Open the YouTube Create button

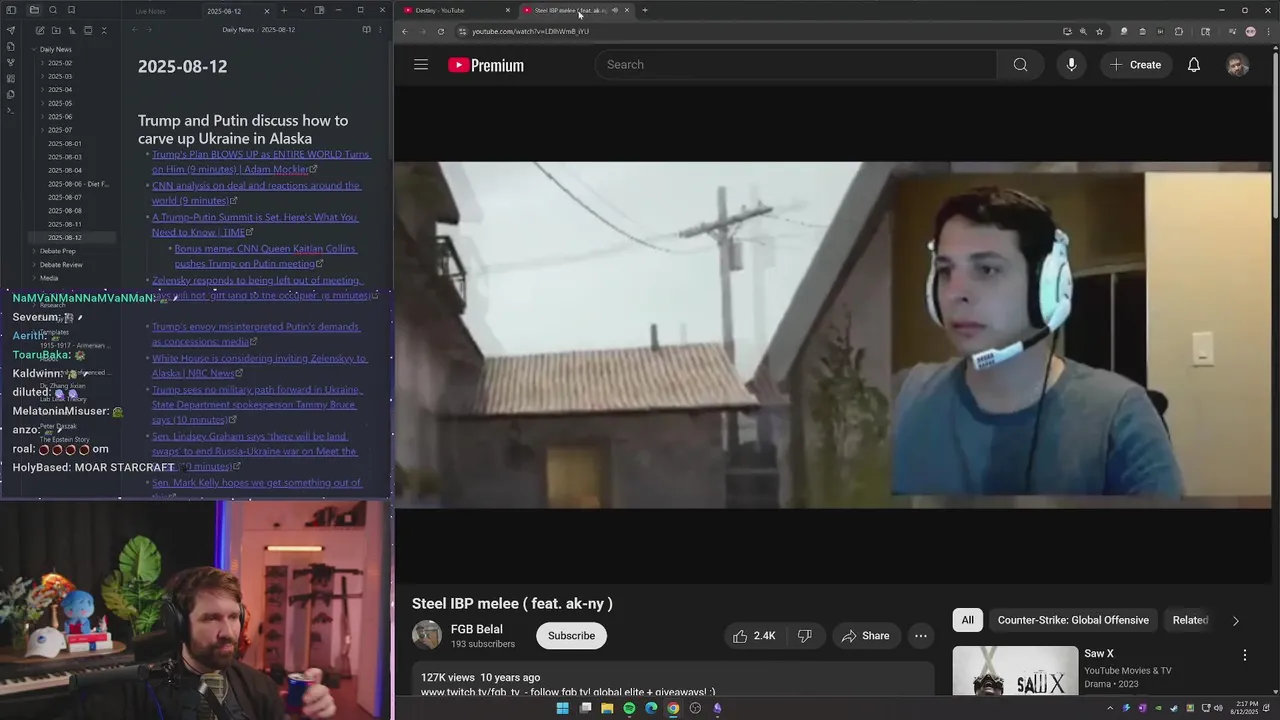point(1135,65)
